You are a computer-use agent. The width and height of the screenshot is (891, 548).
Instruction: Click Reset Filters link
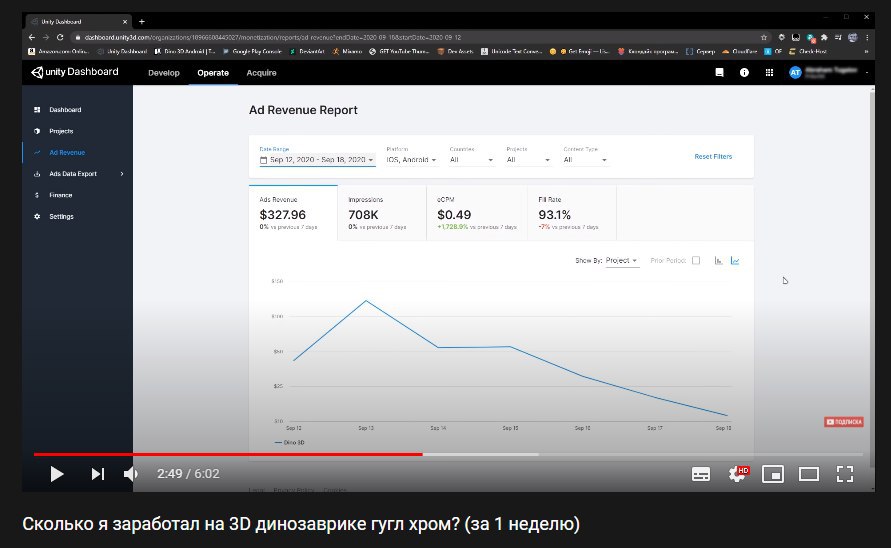point(713,156)
